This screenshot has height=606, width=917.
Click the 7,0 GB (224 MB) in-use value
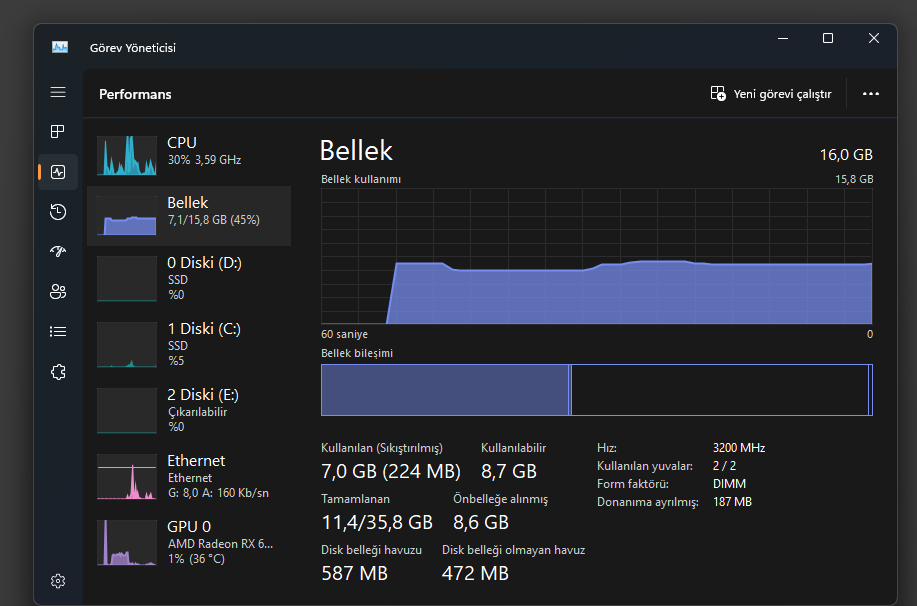click(x=391, y=471)
